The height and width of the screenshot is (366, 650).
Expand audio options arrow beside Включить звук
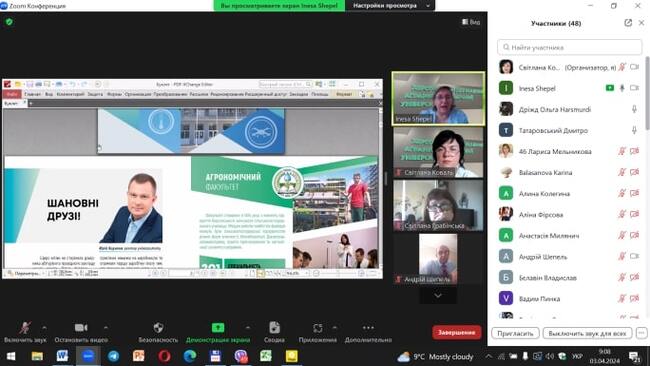click(x=44, y=327)
